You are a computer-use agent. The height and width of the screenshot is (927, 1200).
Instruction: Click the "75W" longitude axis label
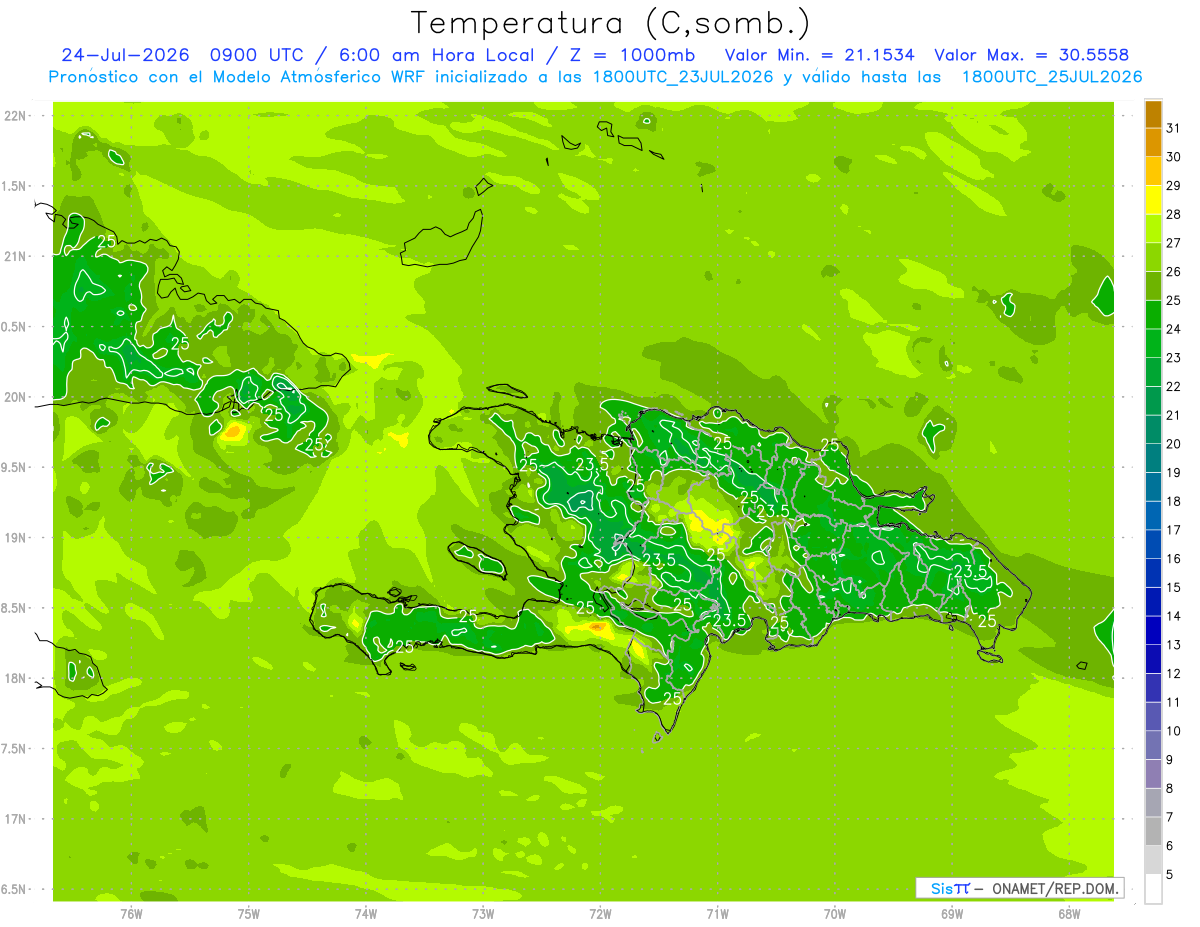tap(249, 913)
